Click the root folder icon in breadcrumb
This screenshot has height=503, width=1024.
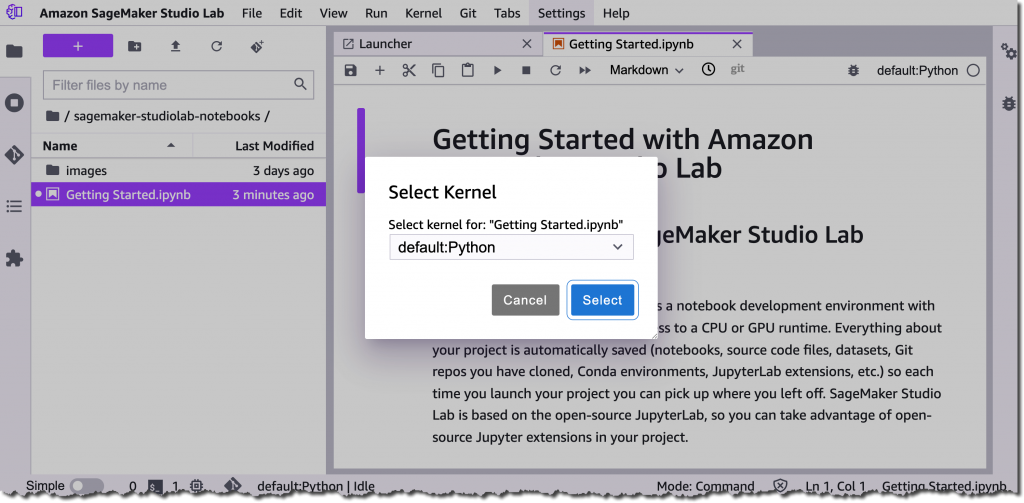click(x=52, y=116)
